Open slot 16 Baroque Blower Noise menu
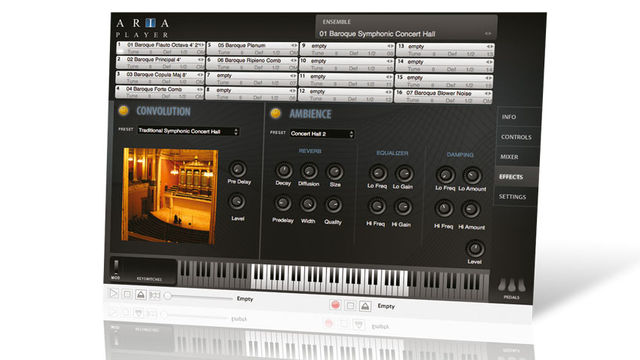This screenshot has height=360, width=640. pos(487,93)
